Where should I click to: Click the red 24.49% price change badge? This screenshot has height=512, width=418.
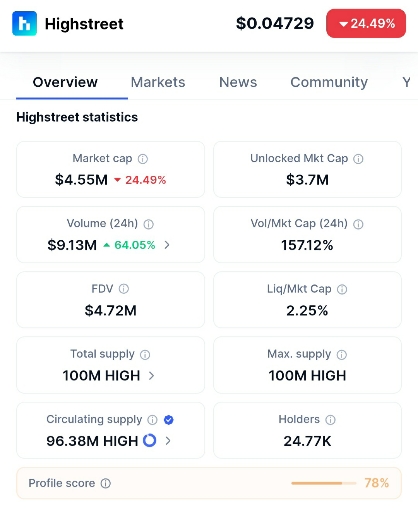(x=366, y=23)
